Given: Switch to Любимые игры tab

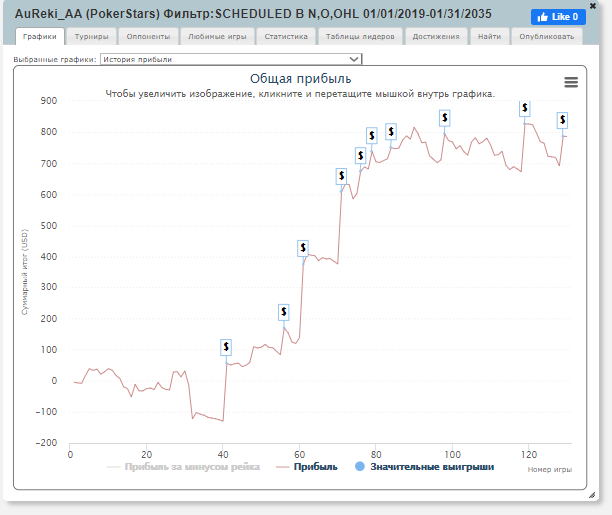Looking at the screenshot, I should (217, 36).
